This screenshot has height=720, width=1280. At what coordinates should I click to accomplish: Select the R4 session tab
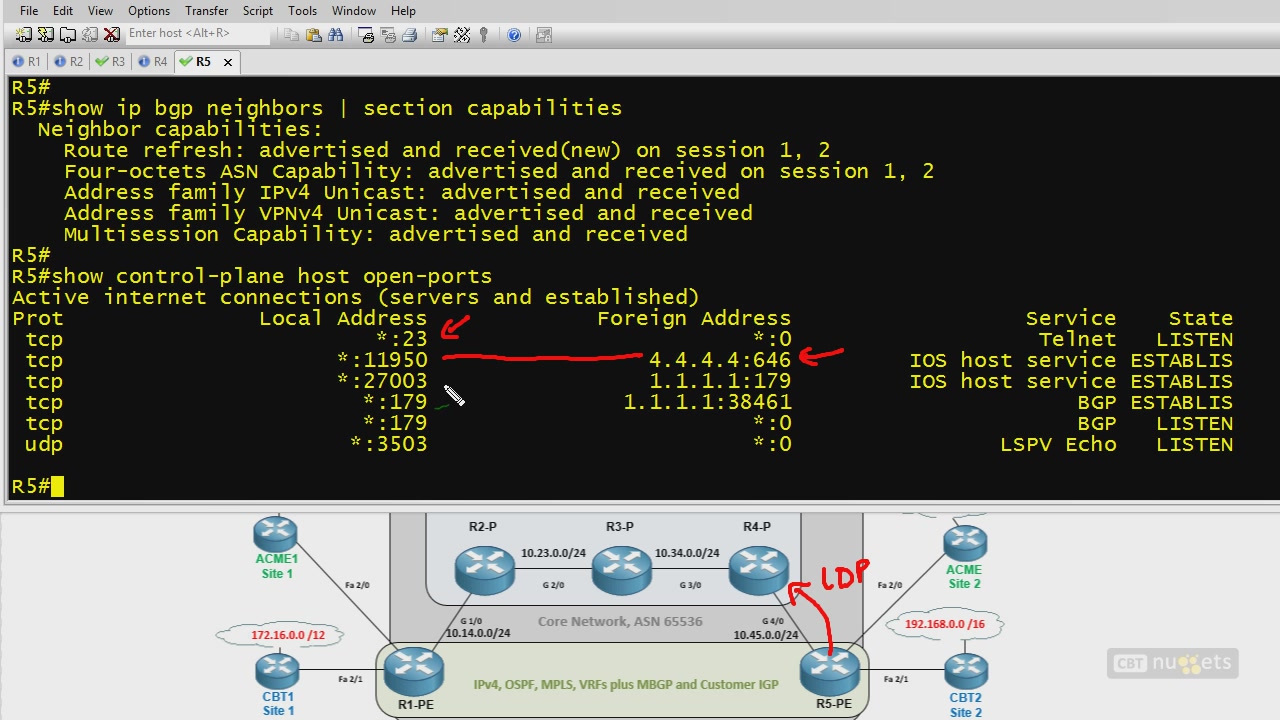(x=153, y=62)
